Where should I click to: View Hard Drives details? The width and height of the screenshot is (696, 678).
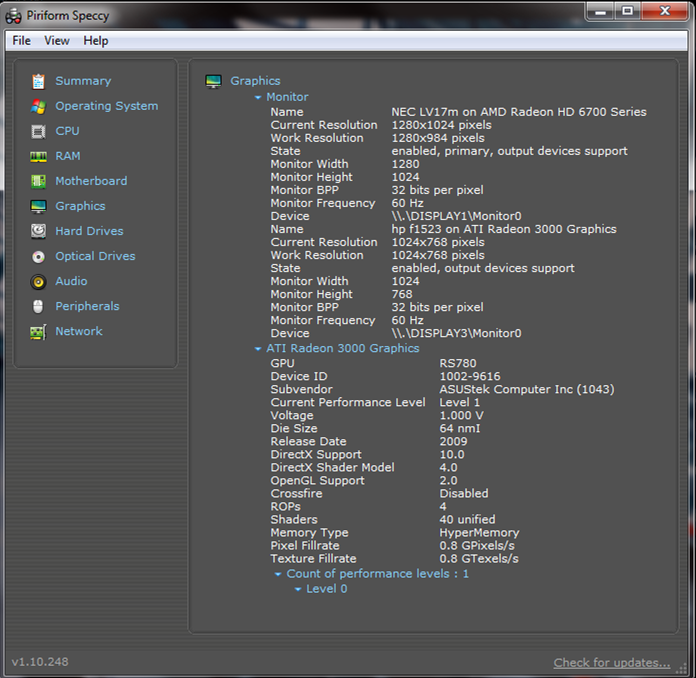[x=89, y=231]
